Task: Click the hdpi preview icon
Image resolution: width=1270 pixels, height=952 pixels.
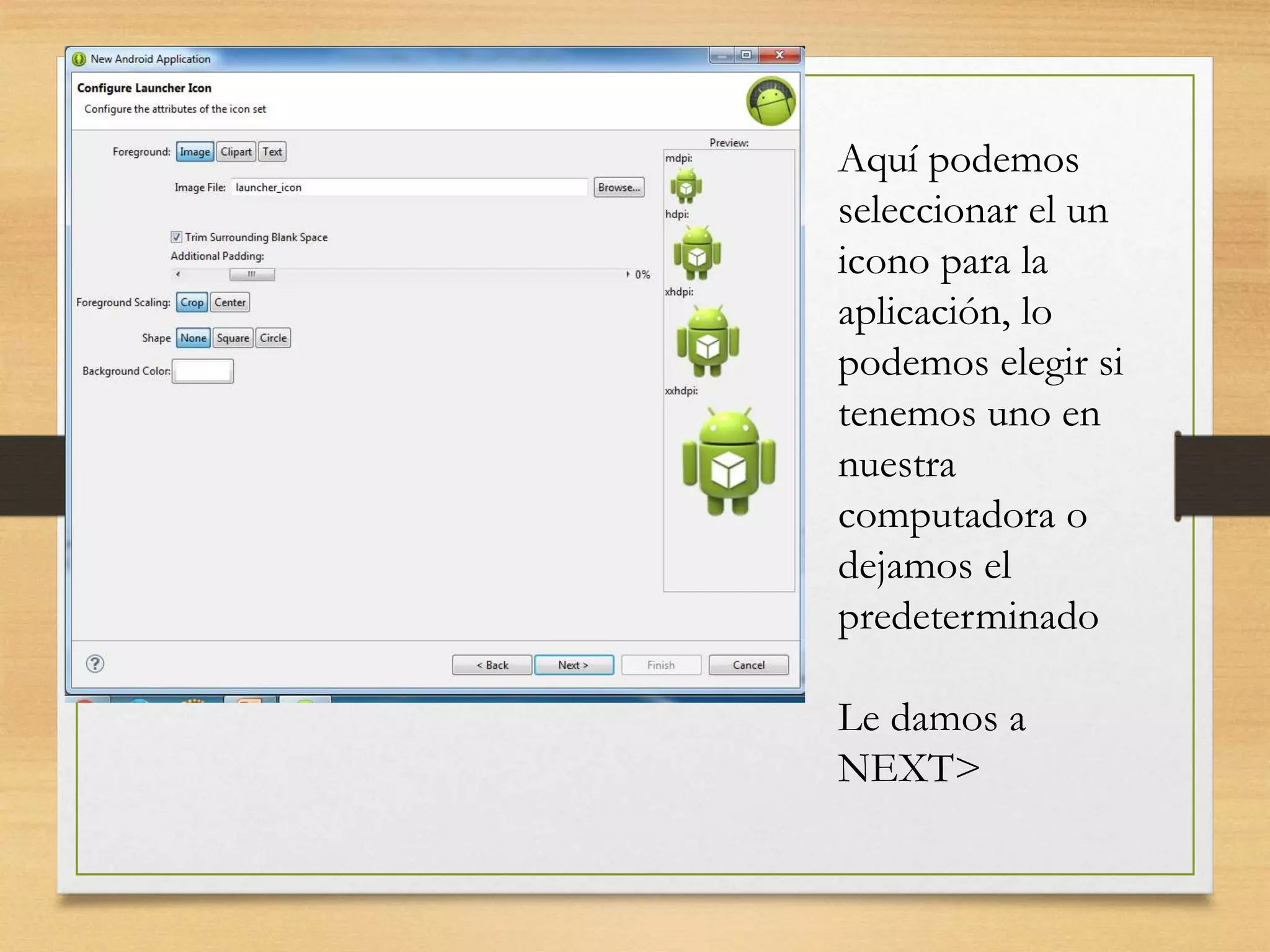Action: tap(697, 252)
